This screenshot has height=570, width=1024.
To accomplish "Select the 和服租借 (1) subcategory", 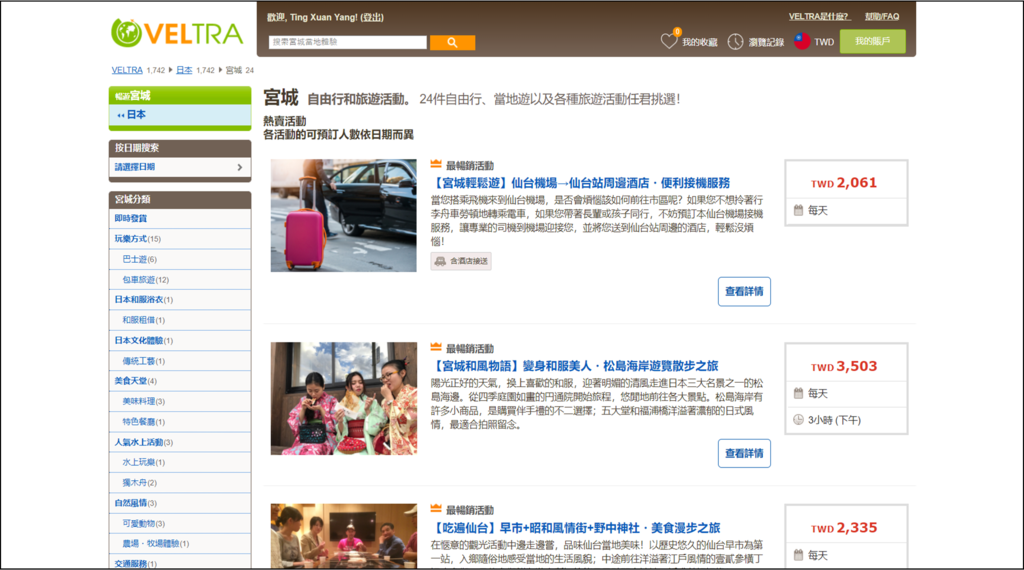I will [180, 320].
